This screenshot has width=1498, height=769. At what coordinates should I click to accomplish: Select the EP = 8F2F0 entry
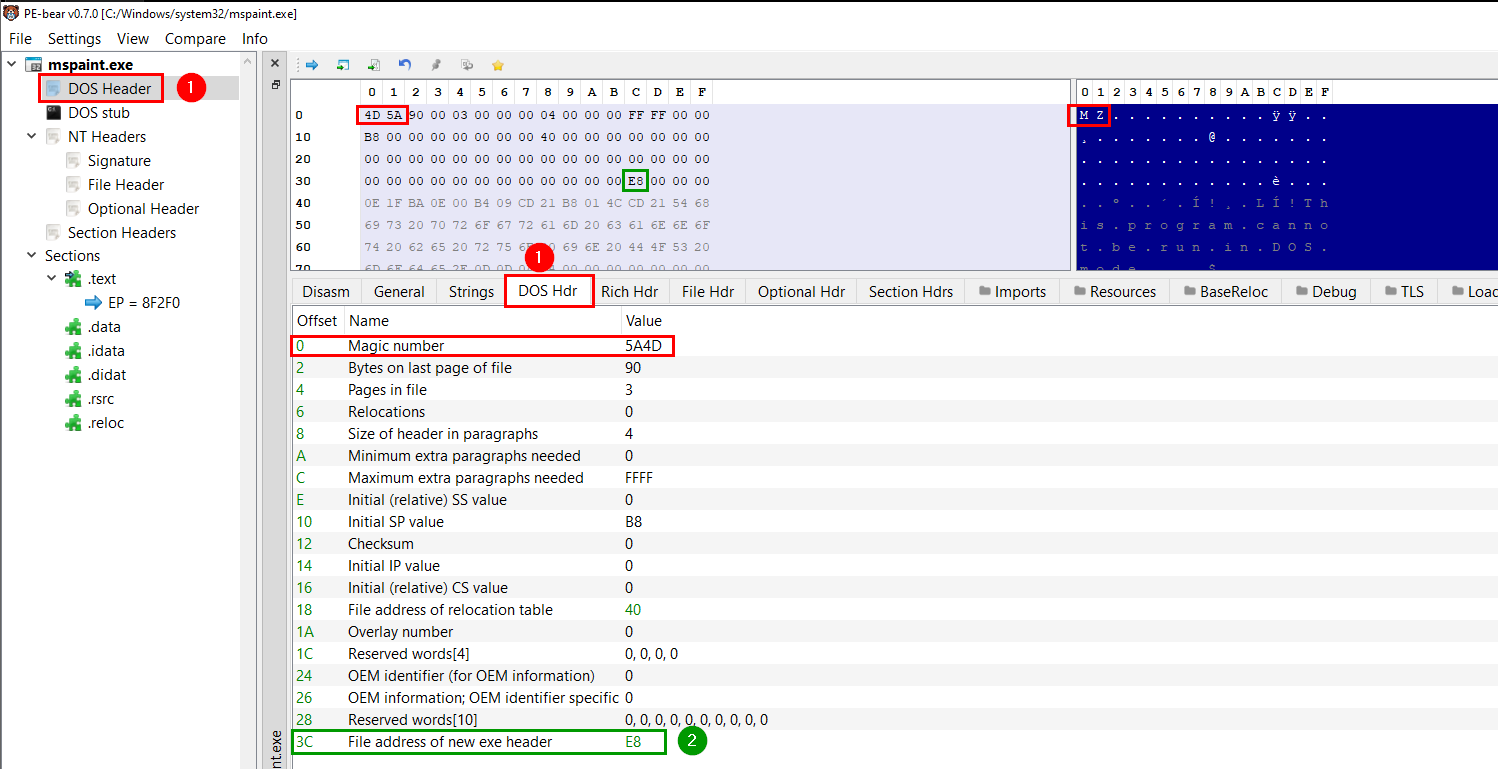pos(145,303)
